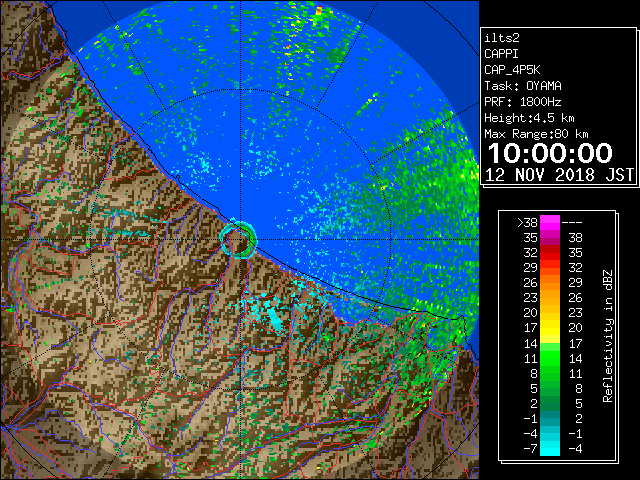The height and width of the screenshot is (480, 640).
Task: Pick the orange 26–29 dBZ color band
Action: pos(550,283)
